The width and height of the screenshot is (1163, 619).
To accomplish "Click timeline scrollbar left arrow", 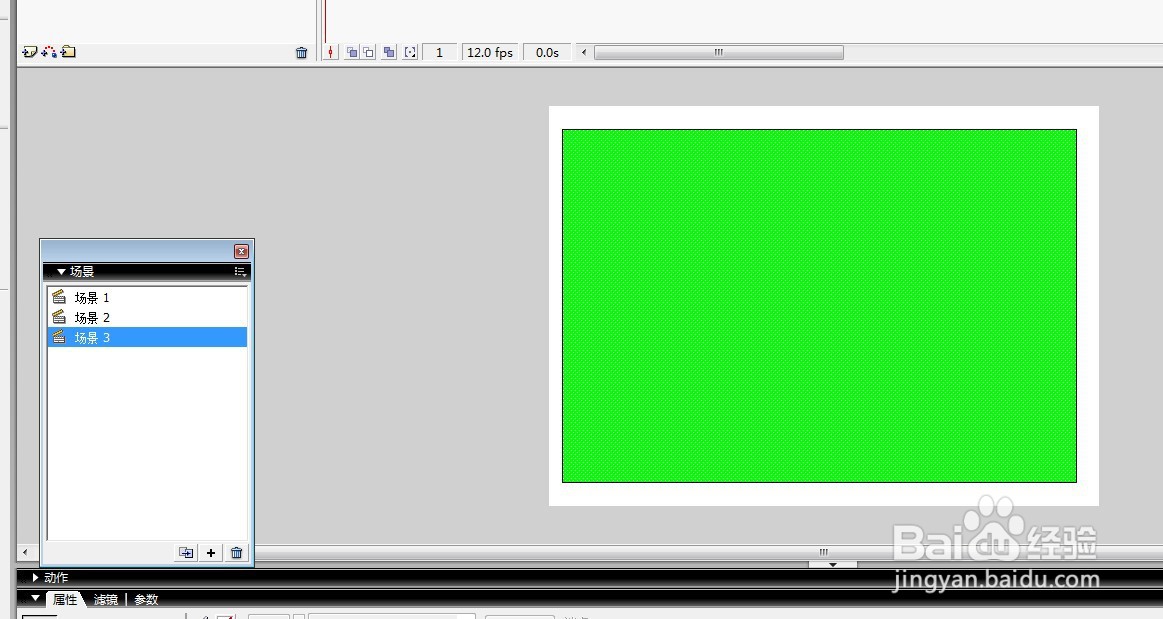I will (x=584, y=53).
